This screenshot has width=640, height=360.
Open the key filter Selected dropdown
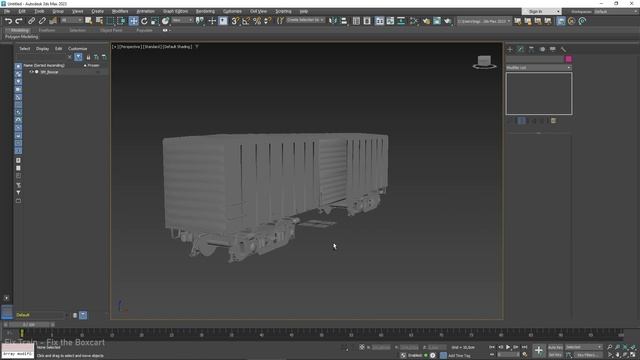point(583,347)
